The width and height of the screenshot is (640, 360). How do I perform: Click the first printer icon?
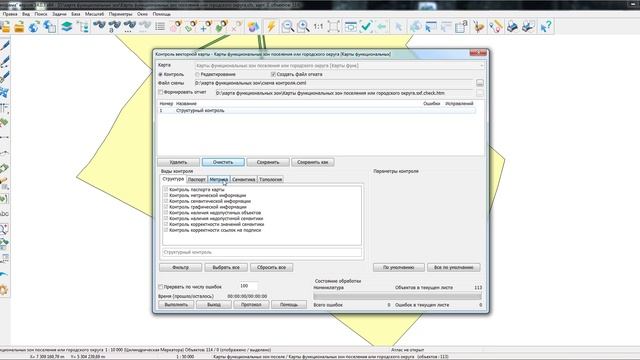513,27
